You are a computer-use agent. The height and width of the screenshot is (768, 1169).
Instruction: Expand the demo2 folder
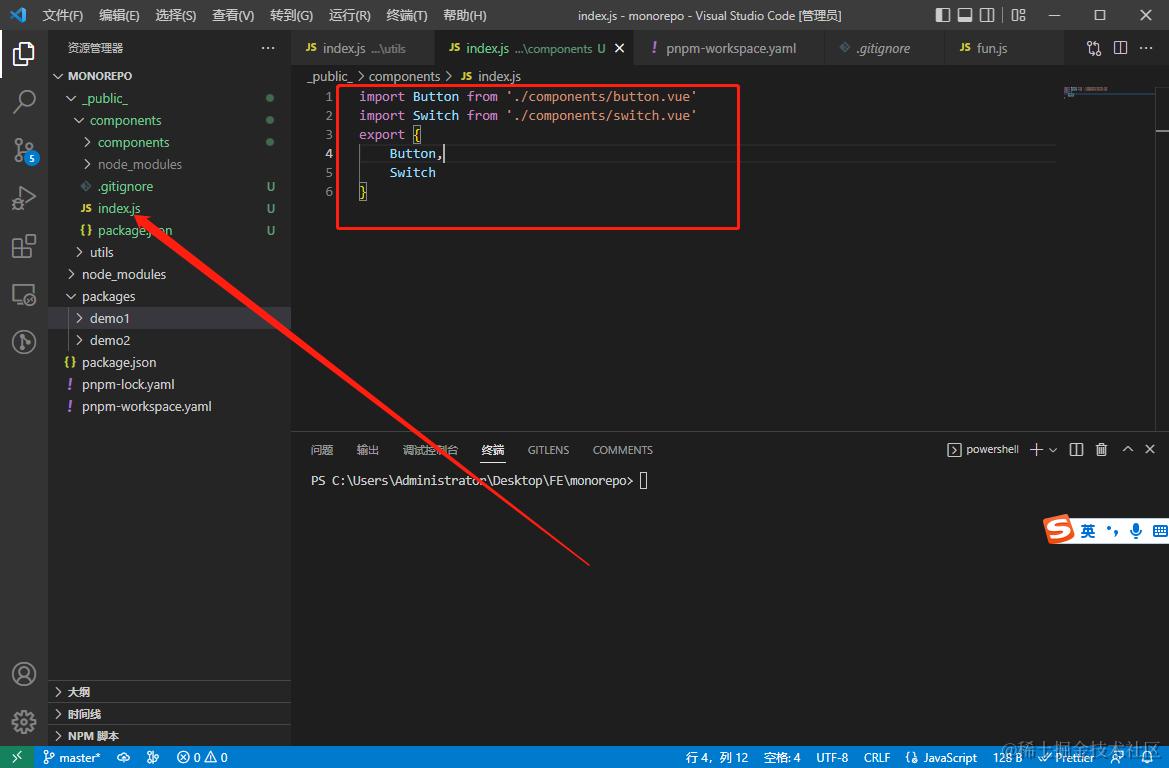click(169, 340)
